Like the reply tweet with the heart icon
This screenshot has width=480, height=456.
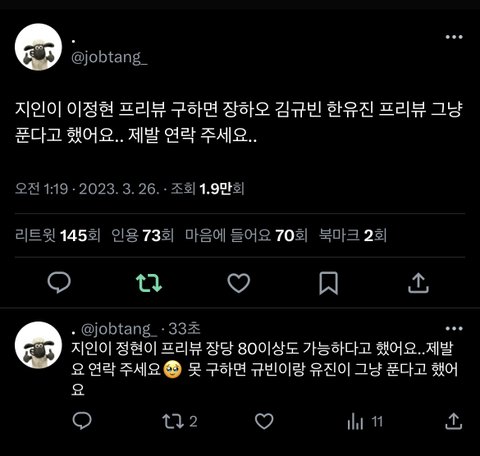264,421
